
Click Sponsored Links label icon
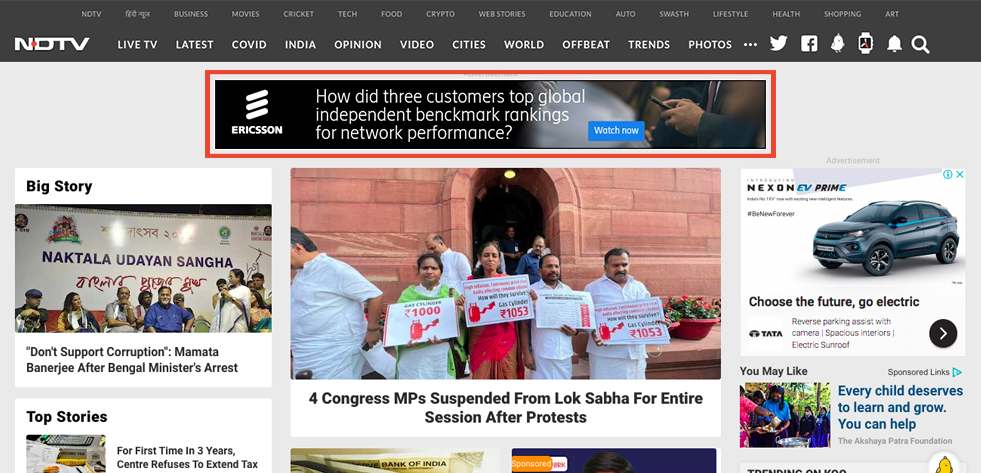coord(957,372)
